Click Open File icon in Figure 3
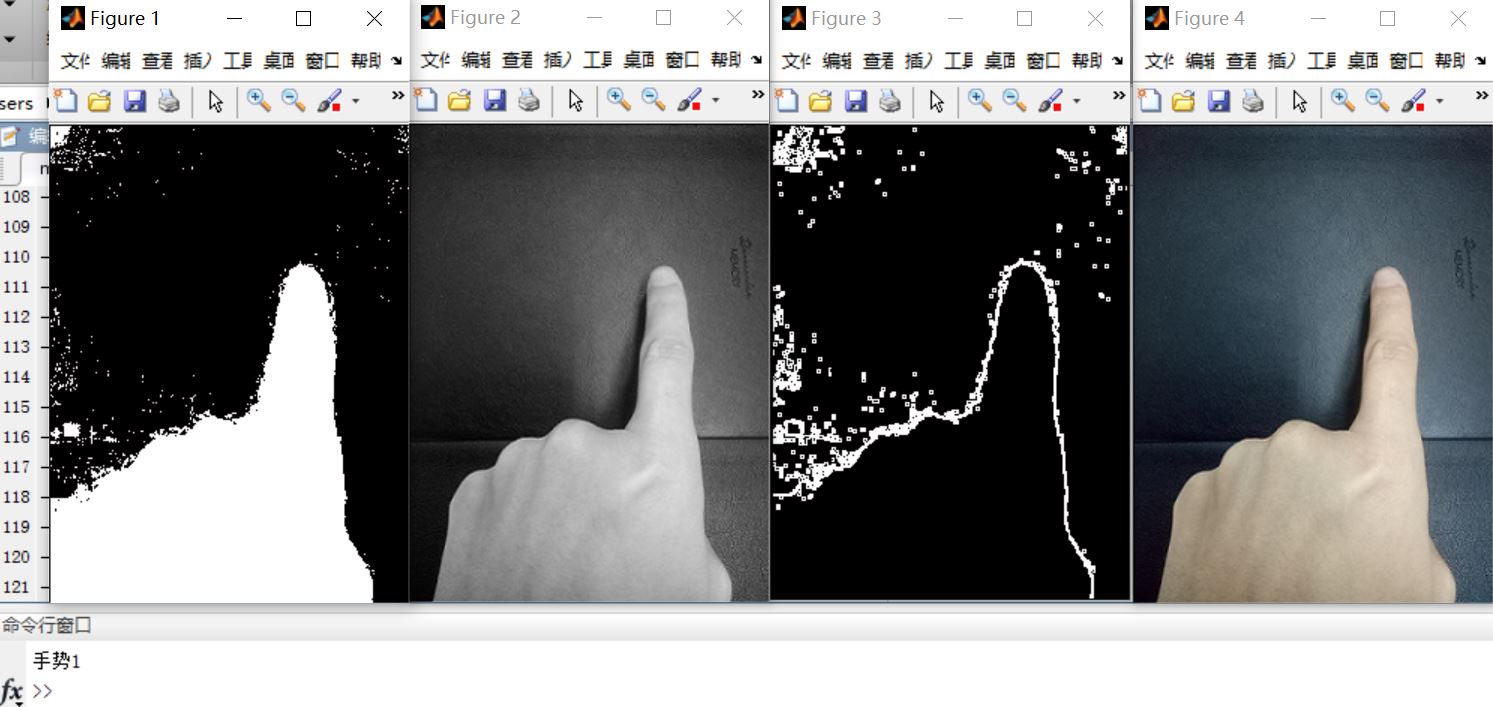The image size is (1493, 707). 820,100
